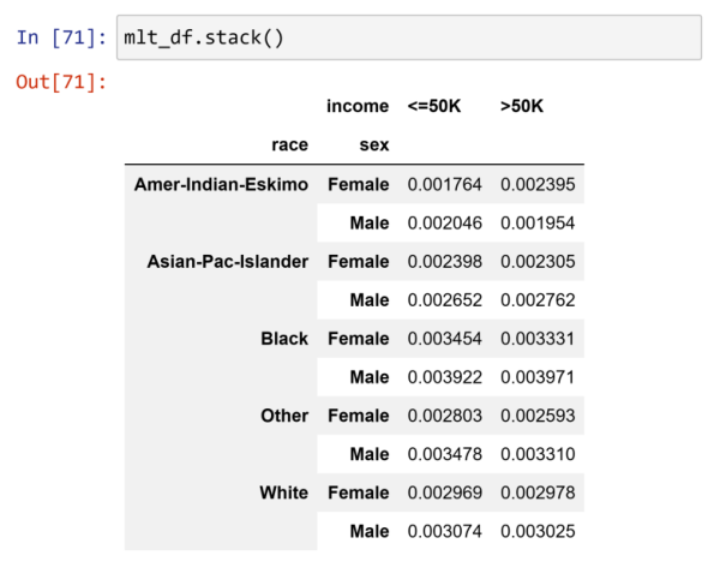Click the <=50K column header

point(434,106)
